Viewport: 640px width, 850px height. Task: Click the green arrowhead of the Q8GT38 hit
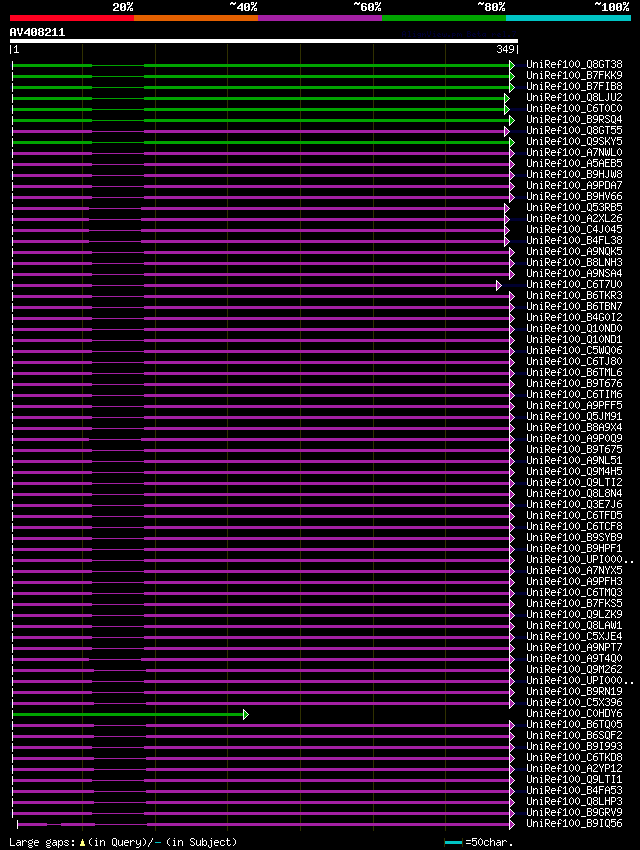coord(512,65)
